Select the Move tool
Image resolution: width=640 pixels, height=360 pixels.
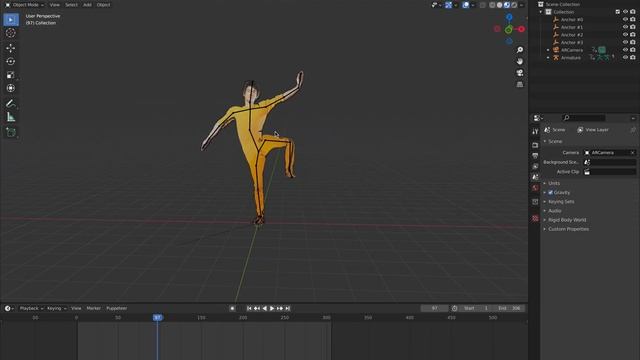click(11, 48)
